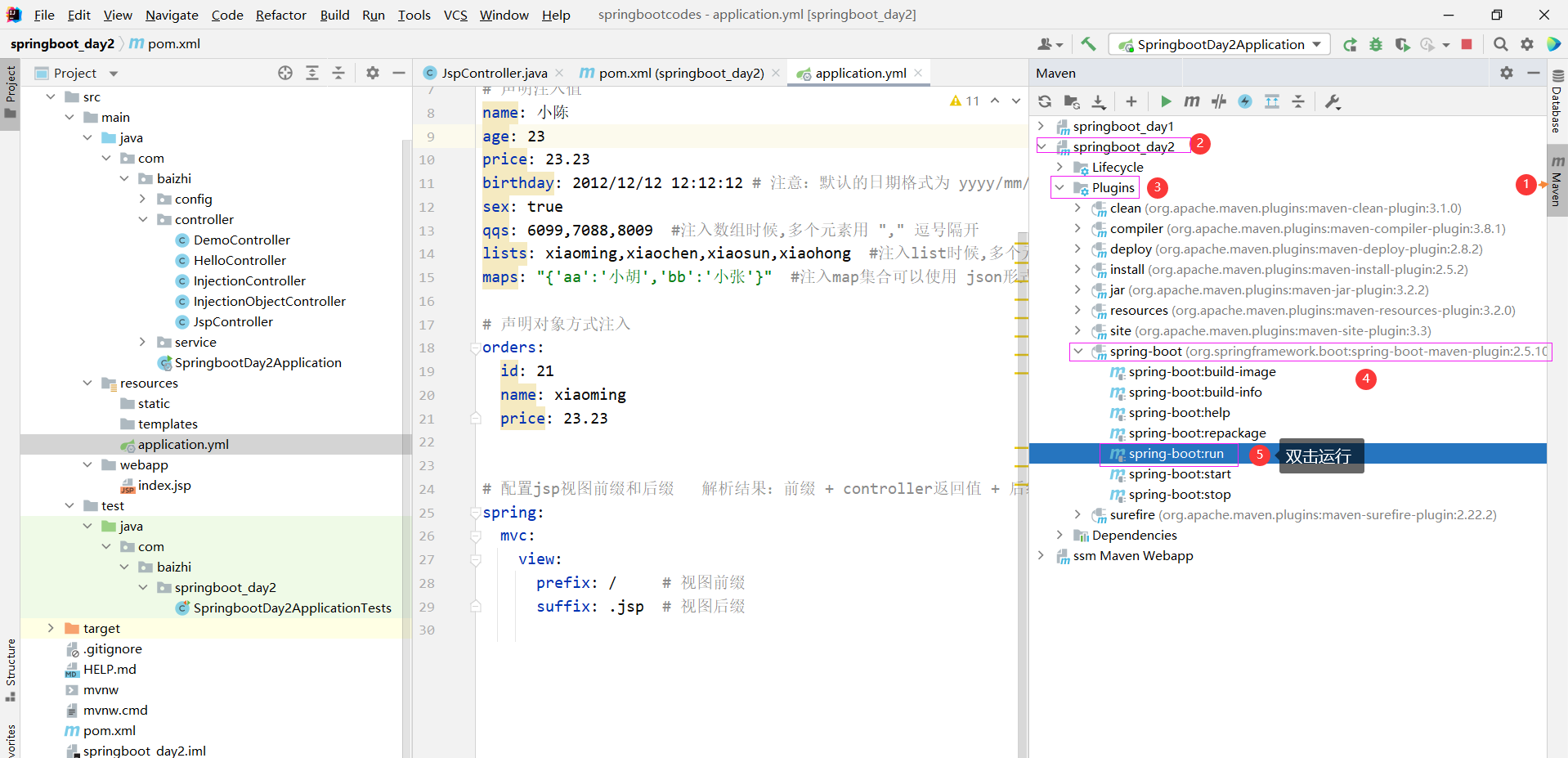Viewport: 1568px width, 758px height.
Task: Open profiler run options dropdown arrow
Action: [x=1446, y=45]
